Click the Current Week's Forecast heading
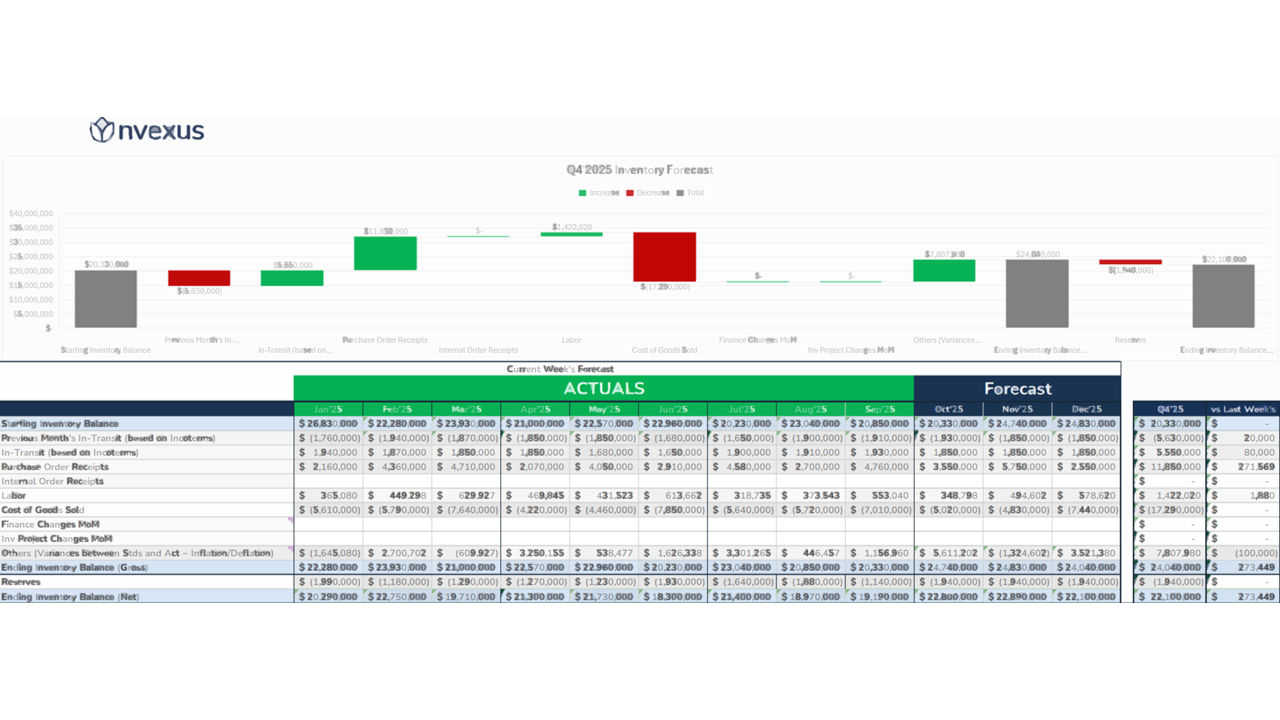 click(560, 369)
